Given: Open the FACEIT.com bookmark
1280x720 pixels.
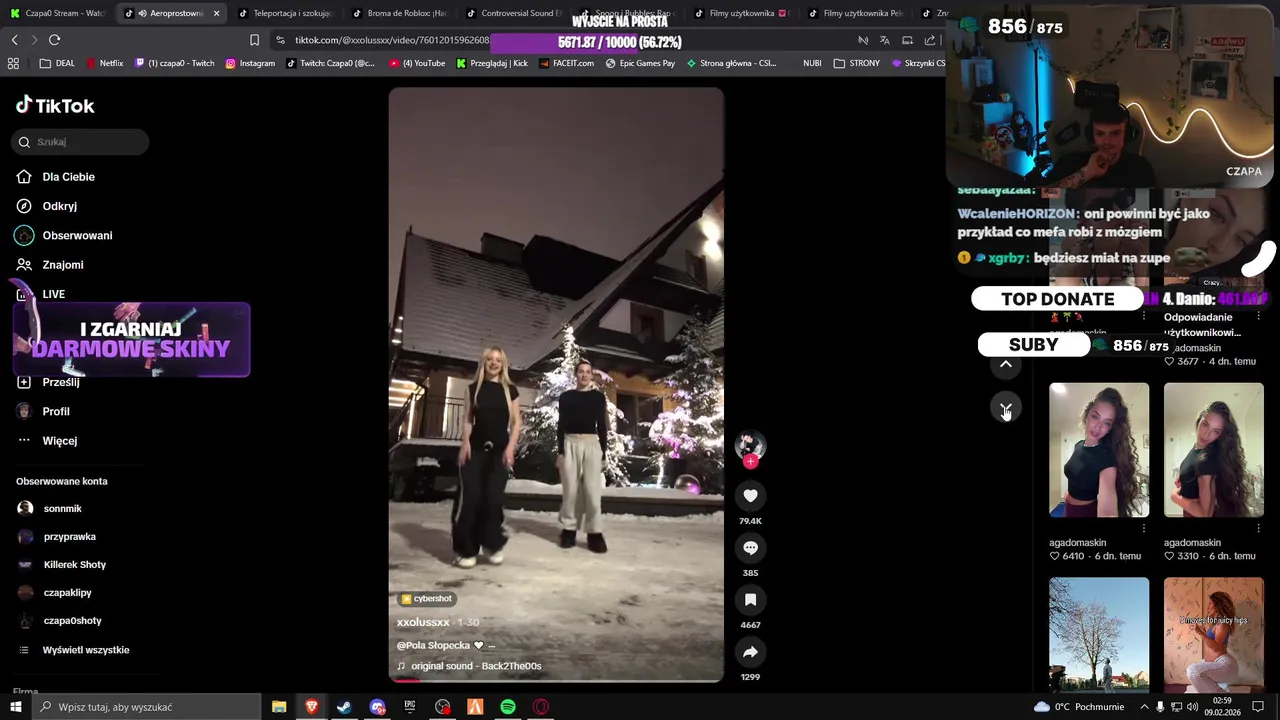Looking at the screenshot, I should tap(566, 63).
